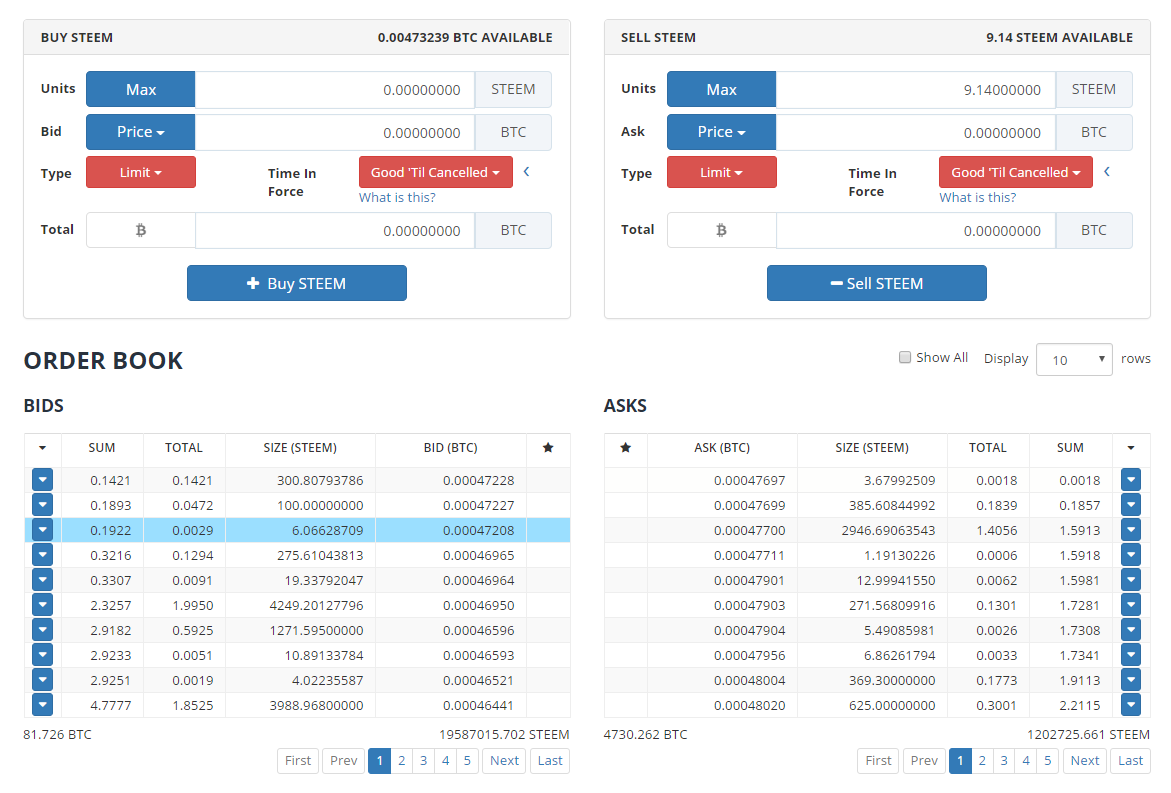This screenshot has height=793, width=1171.
Task: Click the Buy STEEM button
Action: point(296,283)
